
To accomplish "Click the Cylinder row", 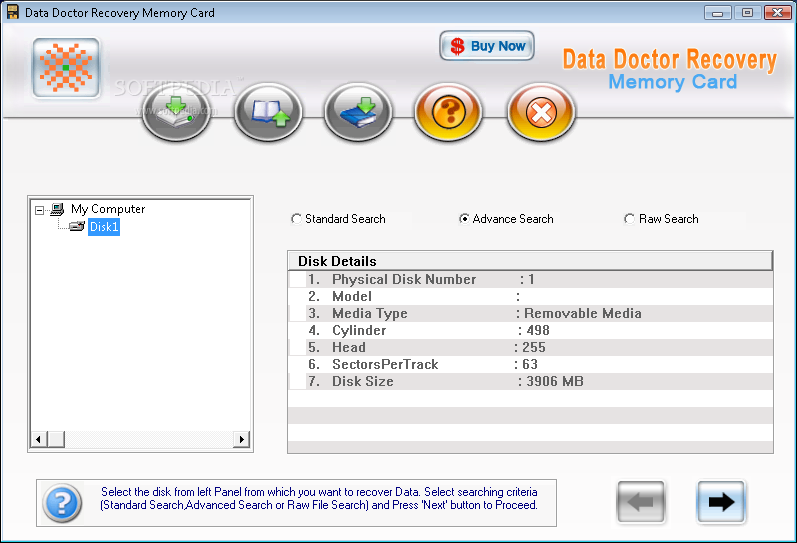I will point(530,330).
